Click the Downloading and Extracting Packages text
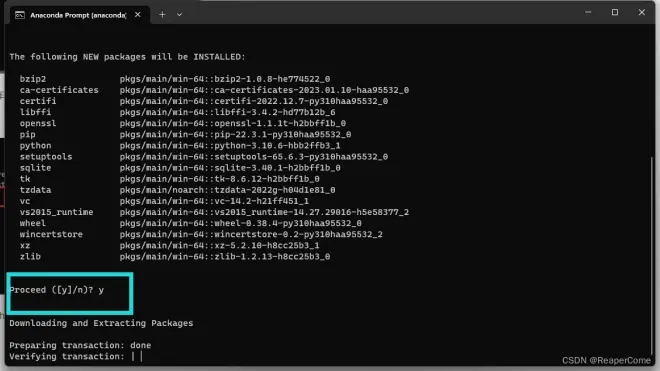 click(x=101, y=323)
